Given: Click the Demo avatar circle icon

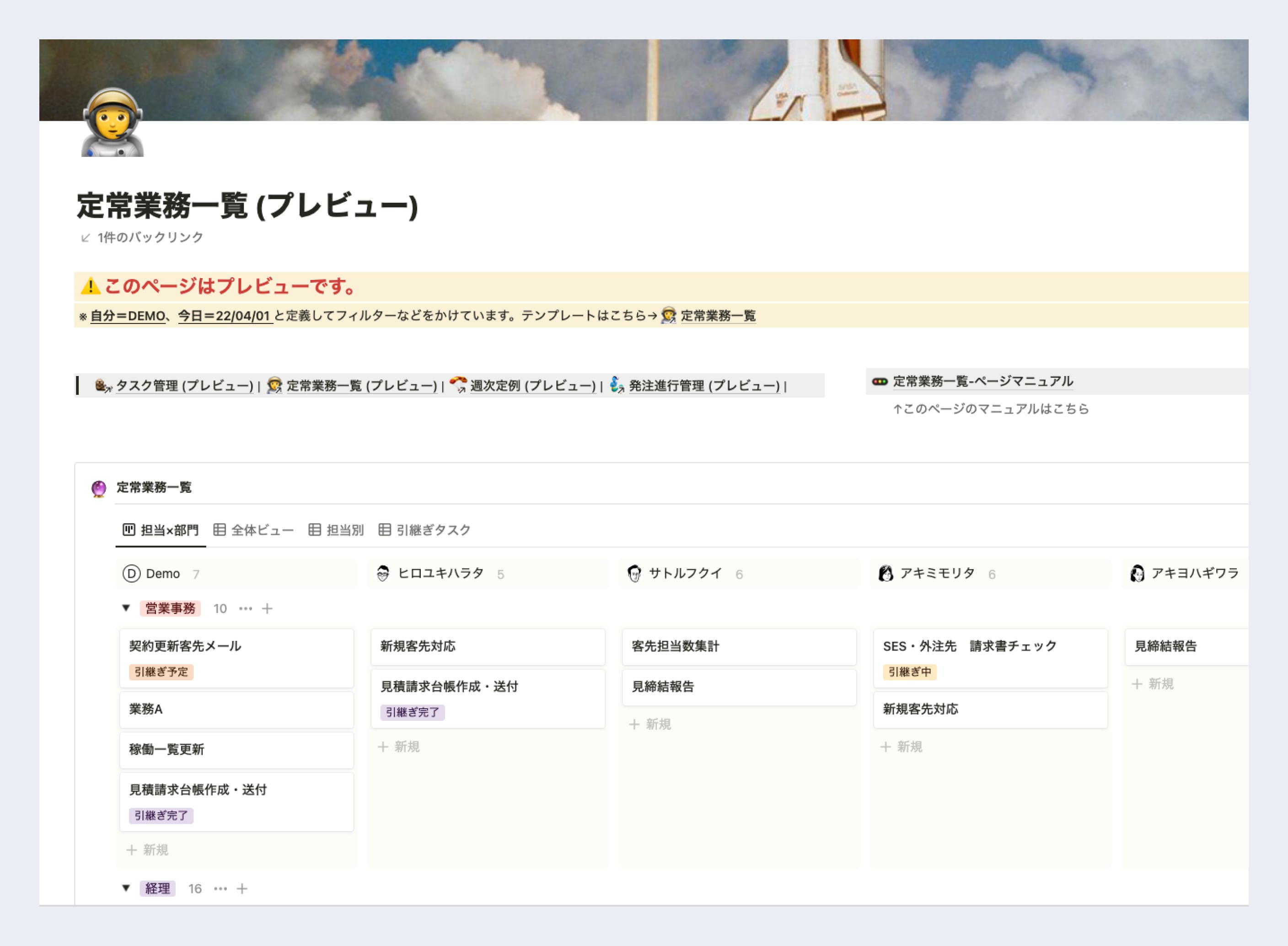Looking at the screenshot, I should pos(131,573).
